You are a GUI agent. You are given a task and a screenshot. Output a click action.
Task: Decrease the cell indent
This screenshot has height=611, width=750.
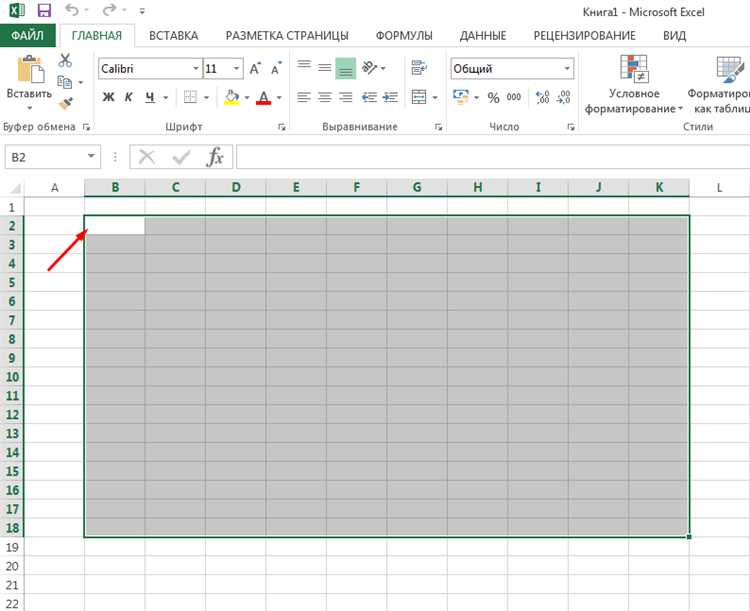[x=369, y=97]
